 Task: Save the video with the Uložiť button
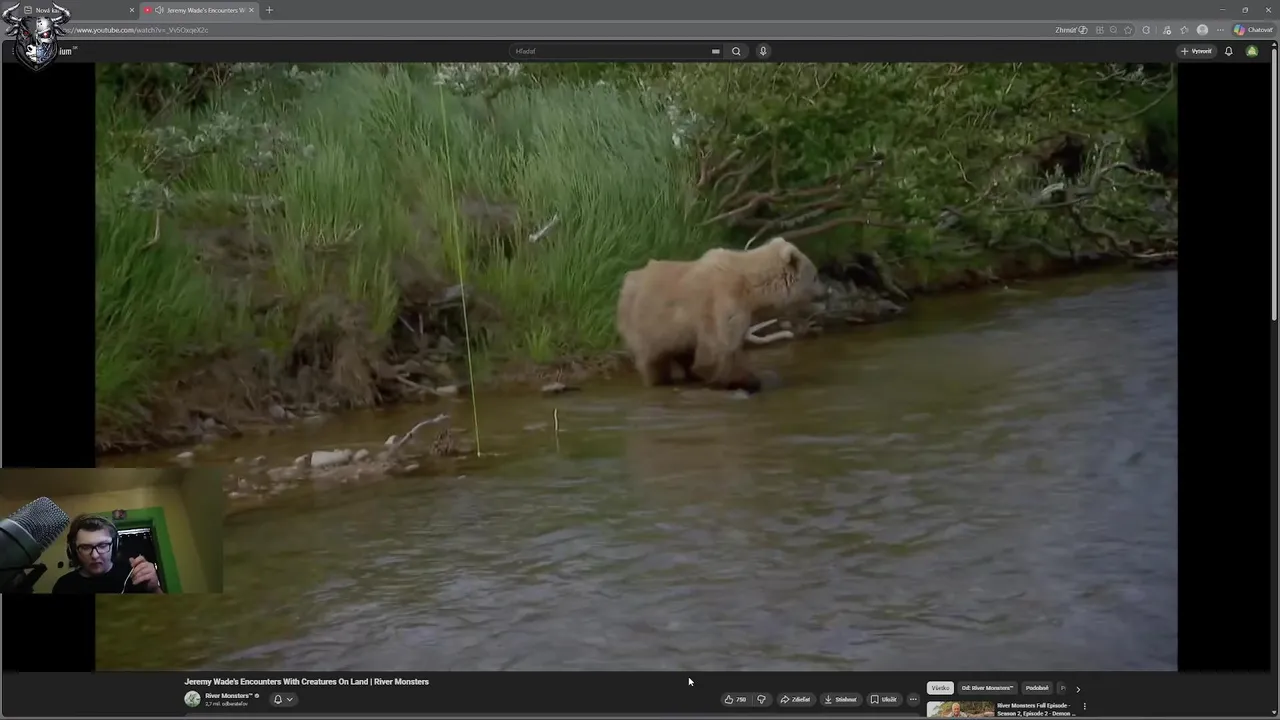[x=883, y=699]
